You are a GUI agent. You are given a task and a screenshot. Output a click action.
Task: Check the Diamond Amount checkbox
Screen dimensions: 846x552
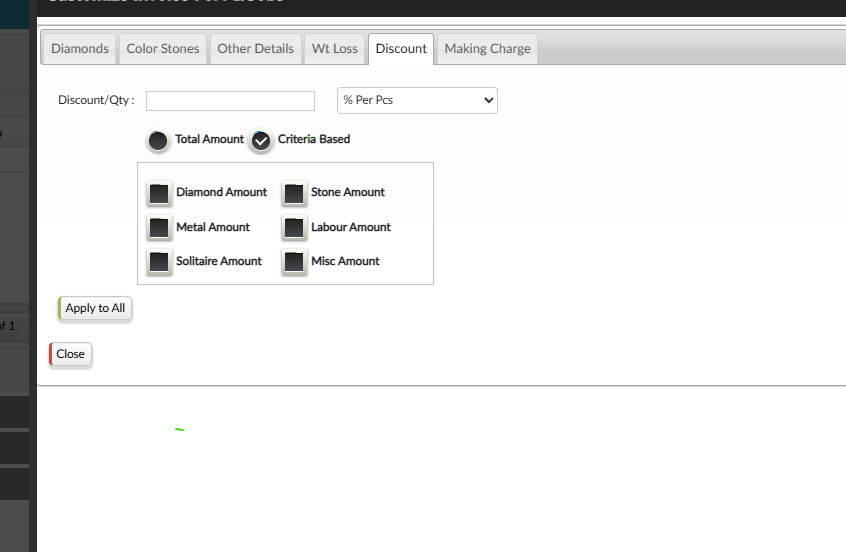(x=159, y=193)
